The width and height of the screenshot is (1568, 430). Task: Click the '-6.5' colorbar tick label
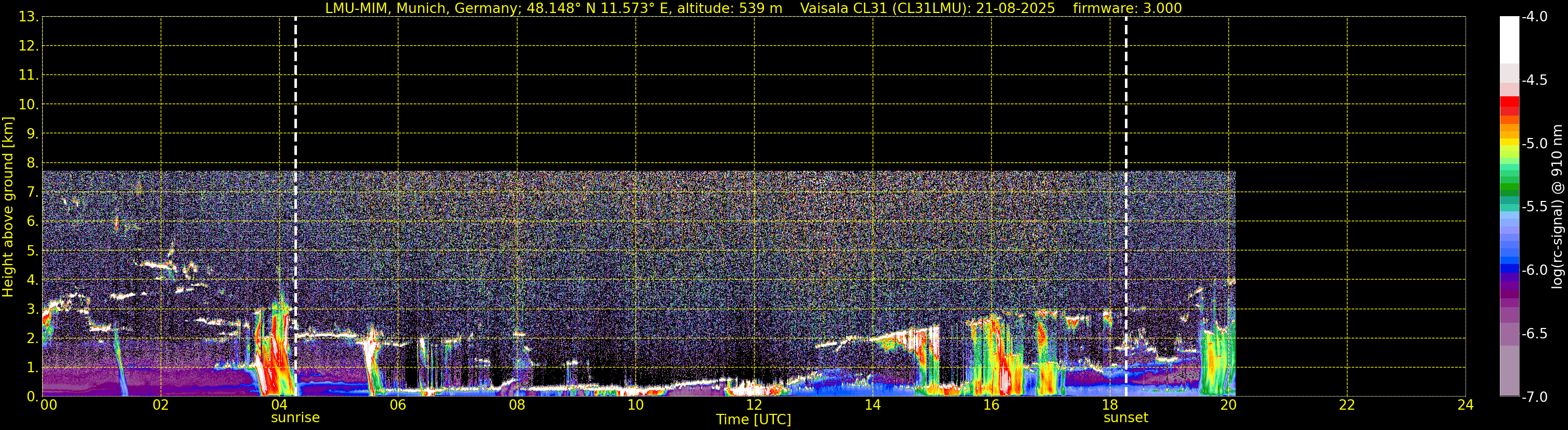coord(1534,334)
